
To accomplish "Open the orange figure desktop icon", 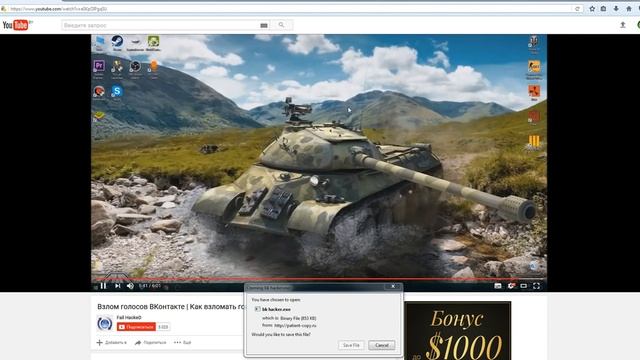I will click(x=154, y=67).
